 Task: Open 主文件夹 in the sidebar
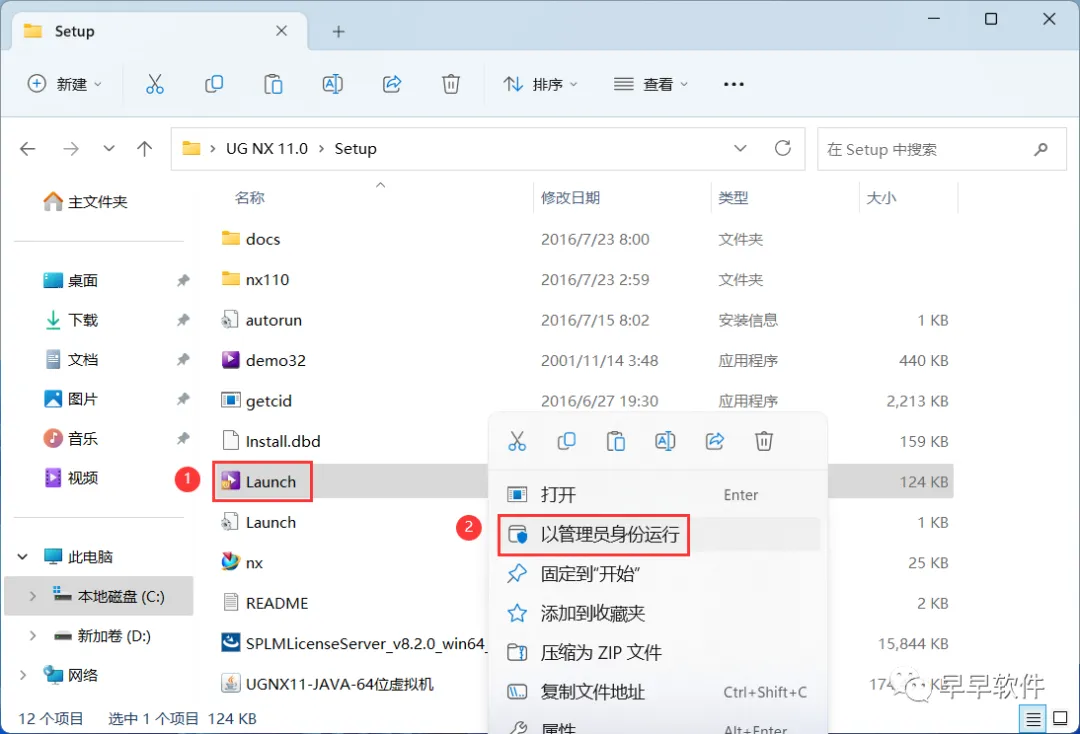(85, 202)
